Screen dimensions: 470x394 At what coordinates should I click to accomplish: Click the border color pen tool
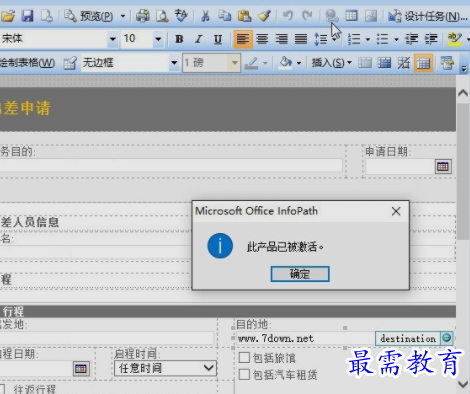pos(251,62)
